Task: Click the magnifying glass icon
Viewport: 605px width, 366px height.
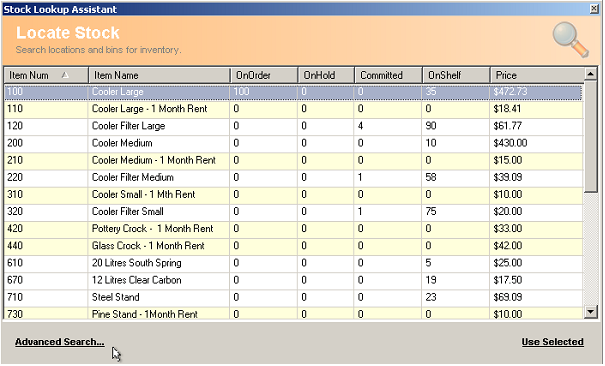Action: coord(570,40)
